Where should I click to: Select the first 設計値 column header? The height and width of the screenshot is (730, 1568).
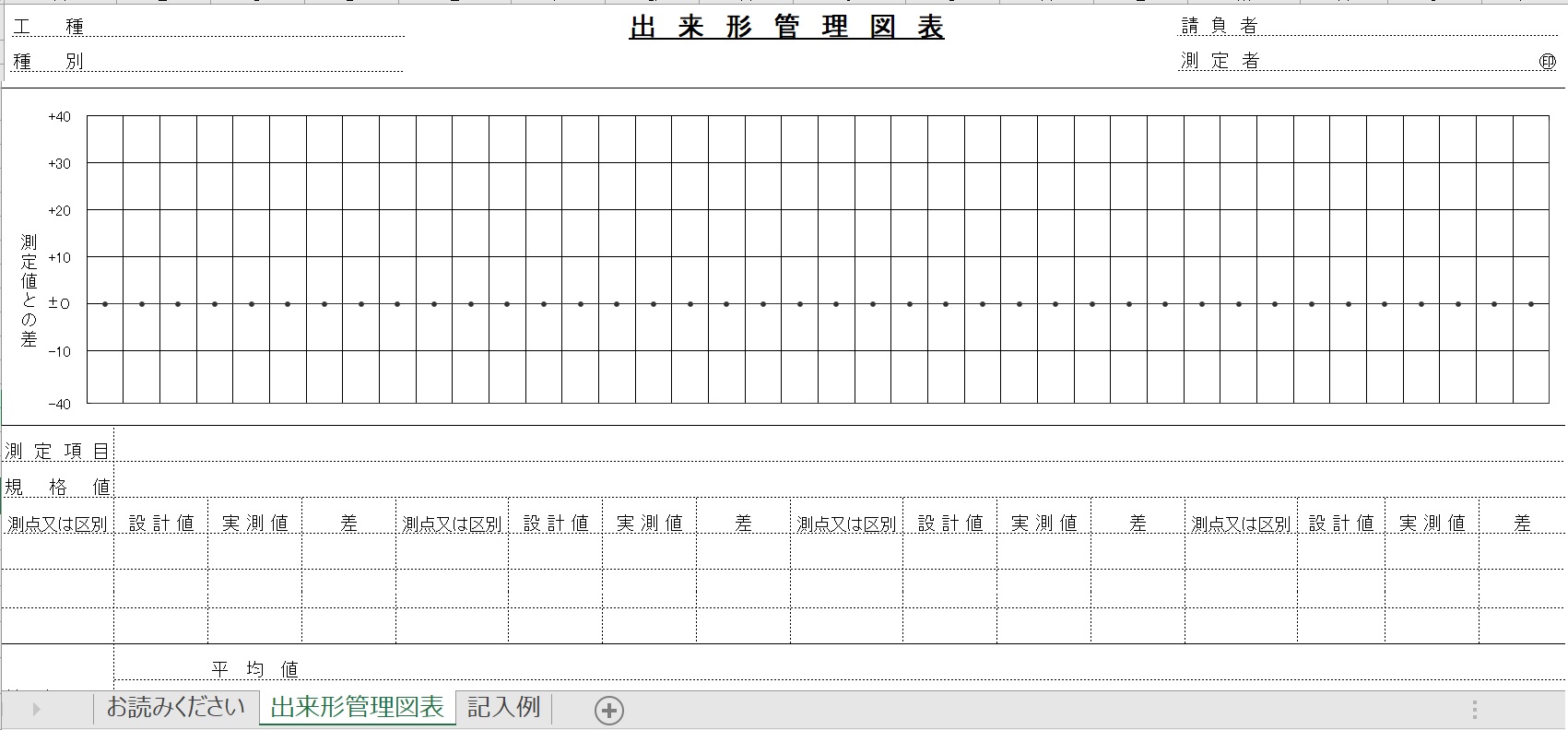point(161,524)
